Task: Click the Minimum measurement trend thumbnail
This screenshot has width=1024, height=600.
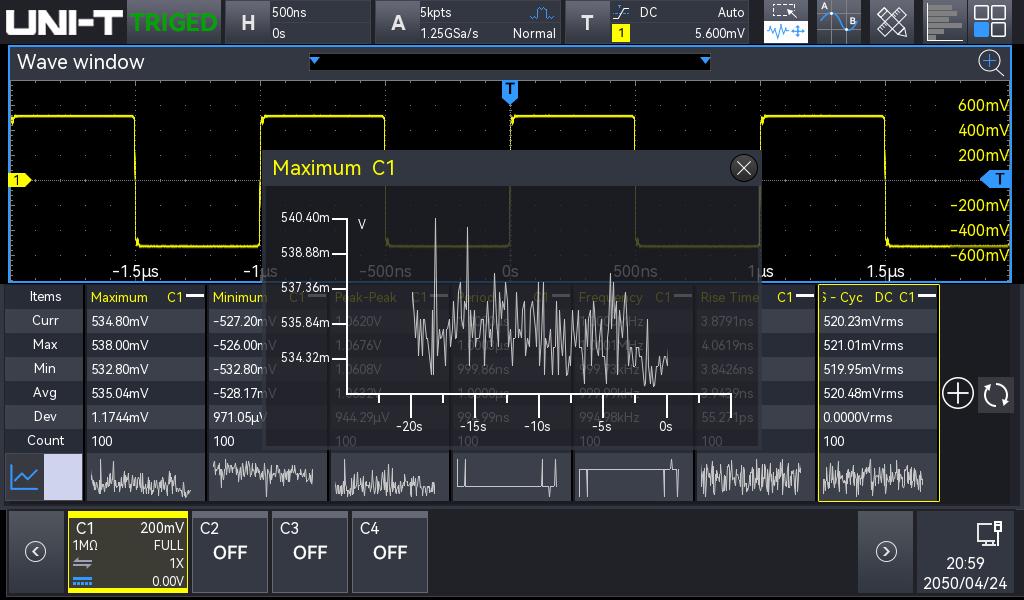Action: pyautogui.click(x=267, y=477)
